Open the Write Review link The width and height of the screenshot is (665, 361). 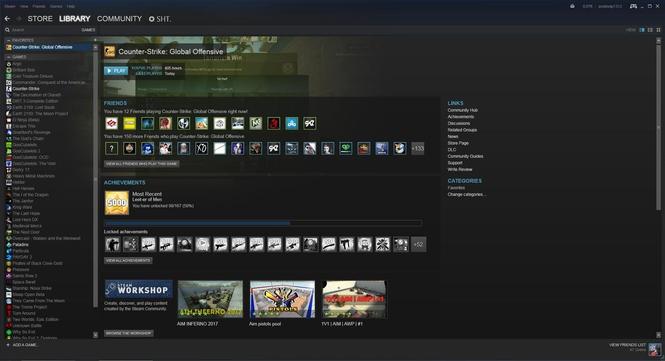click(460, 169)
